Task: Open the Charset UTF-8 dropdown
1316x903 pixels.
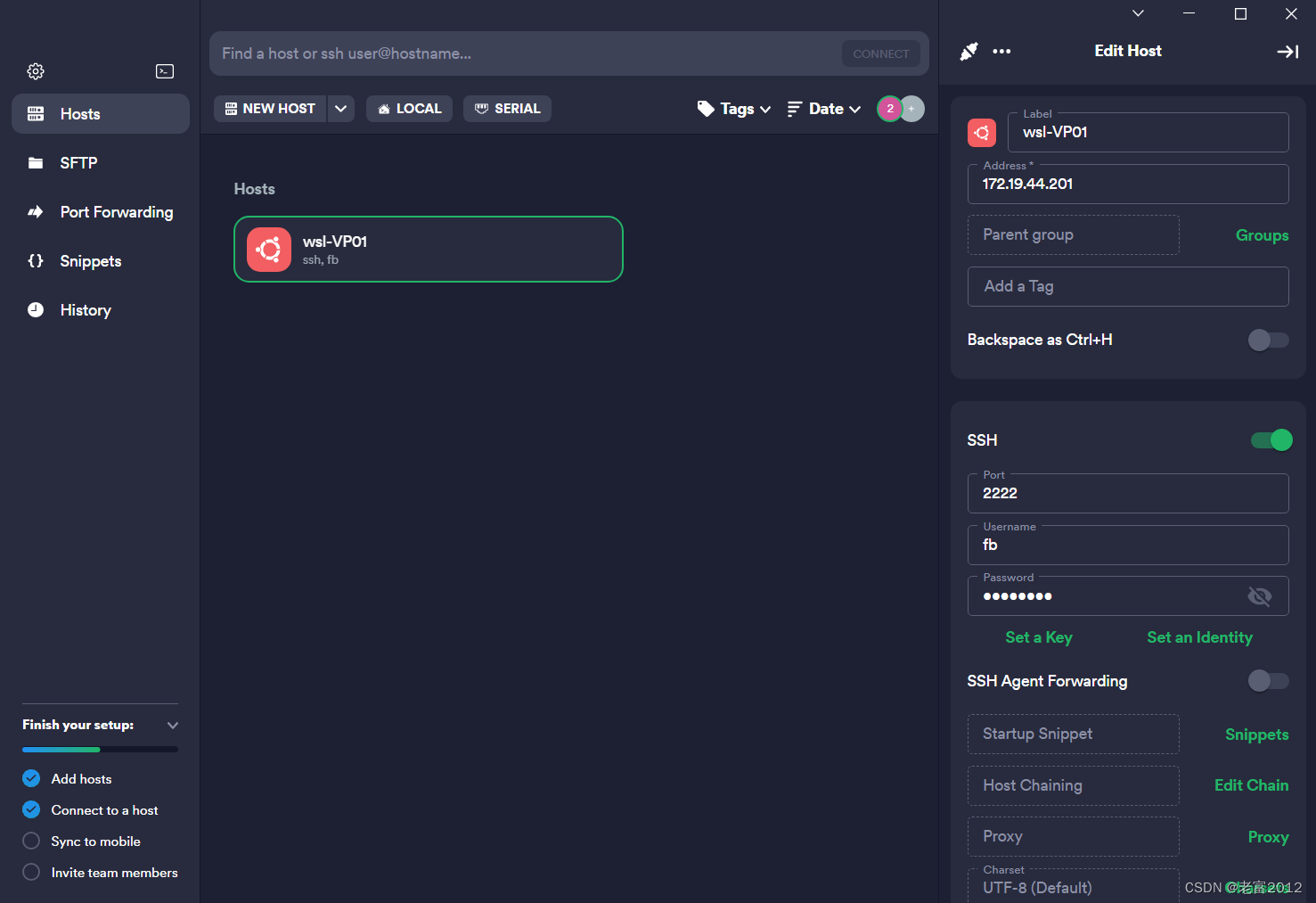Action: click(x=1074, y=886)
